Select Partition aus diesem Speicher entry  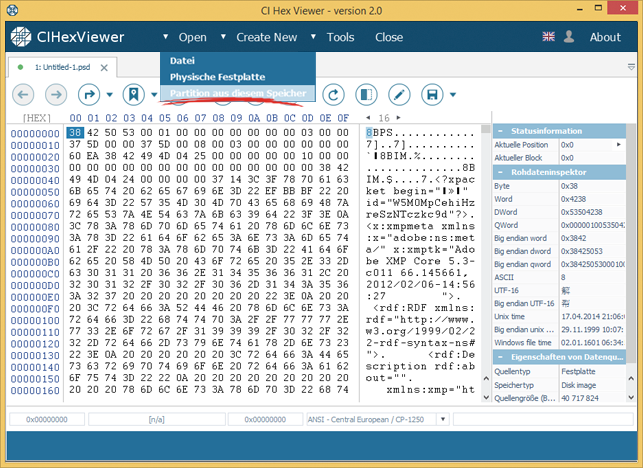tap(238, 93)
